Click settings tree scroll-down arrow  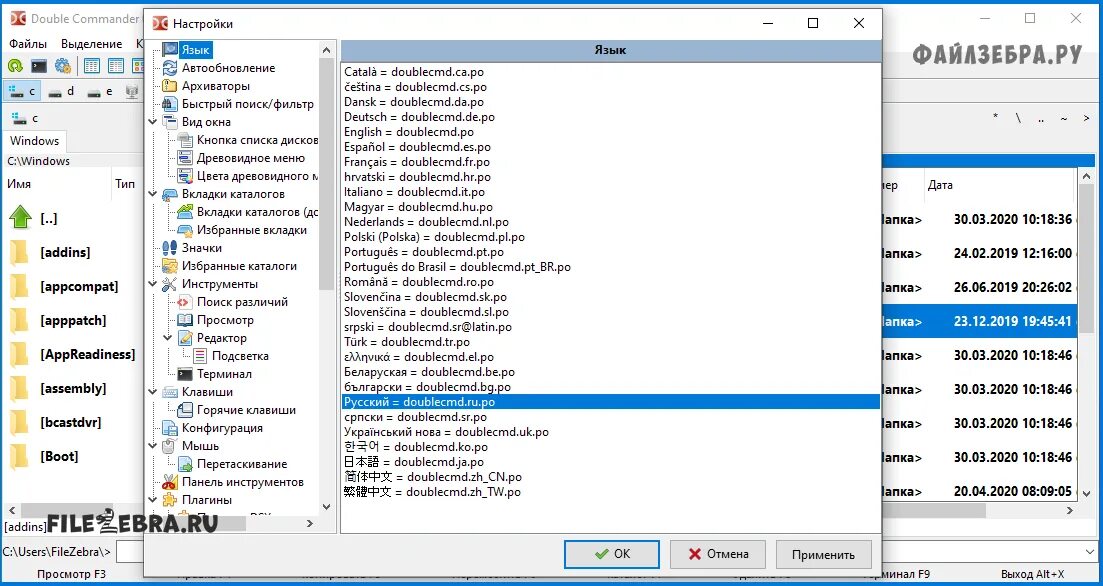[x=326, y=506]
